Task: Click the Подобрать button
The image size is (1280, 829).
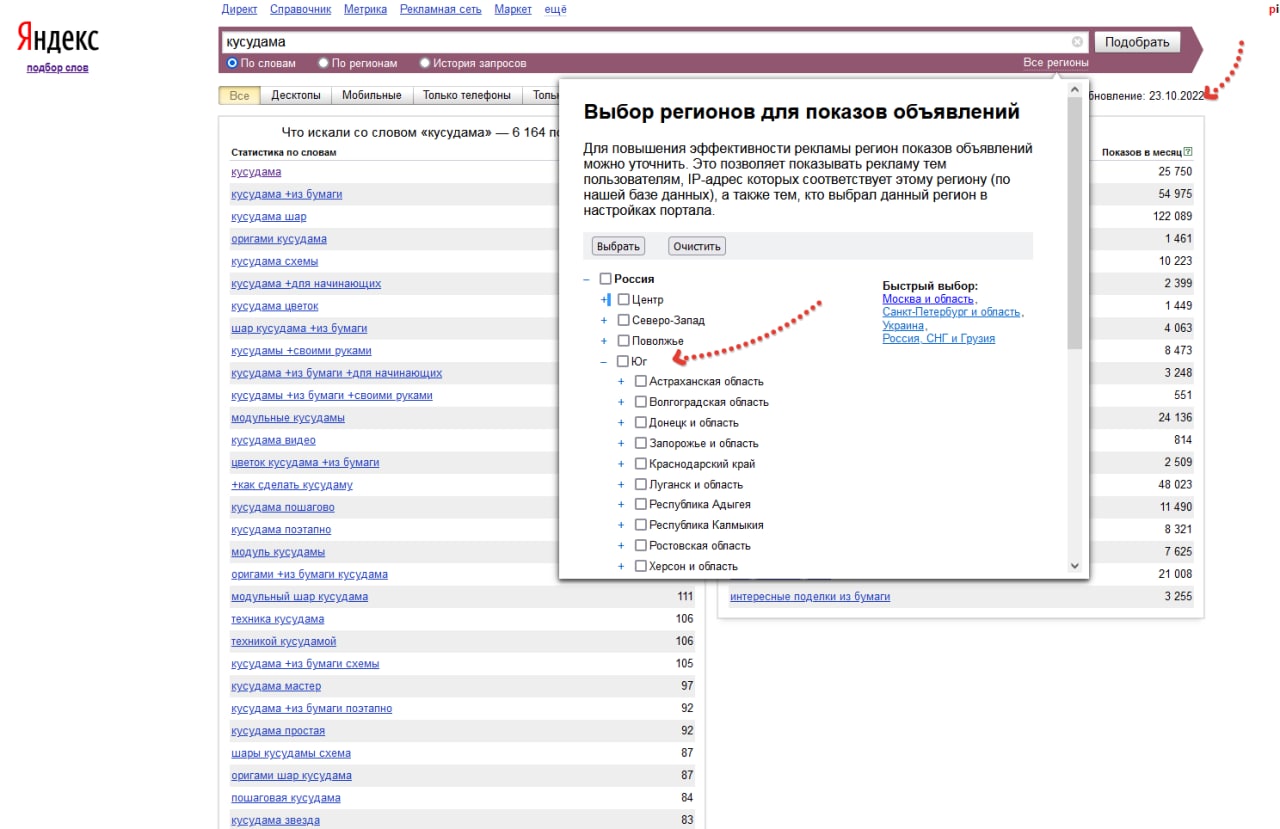Action: (x=1137, y=42)
